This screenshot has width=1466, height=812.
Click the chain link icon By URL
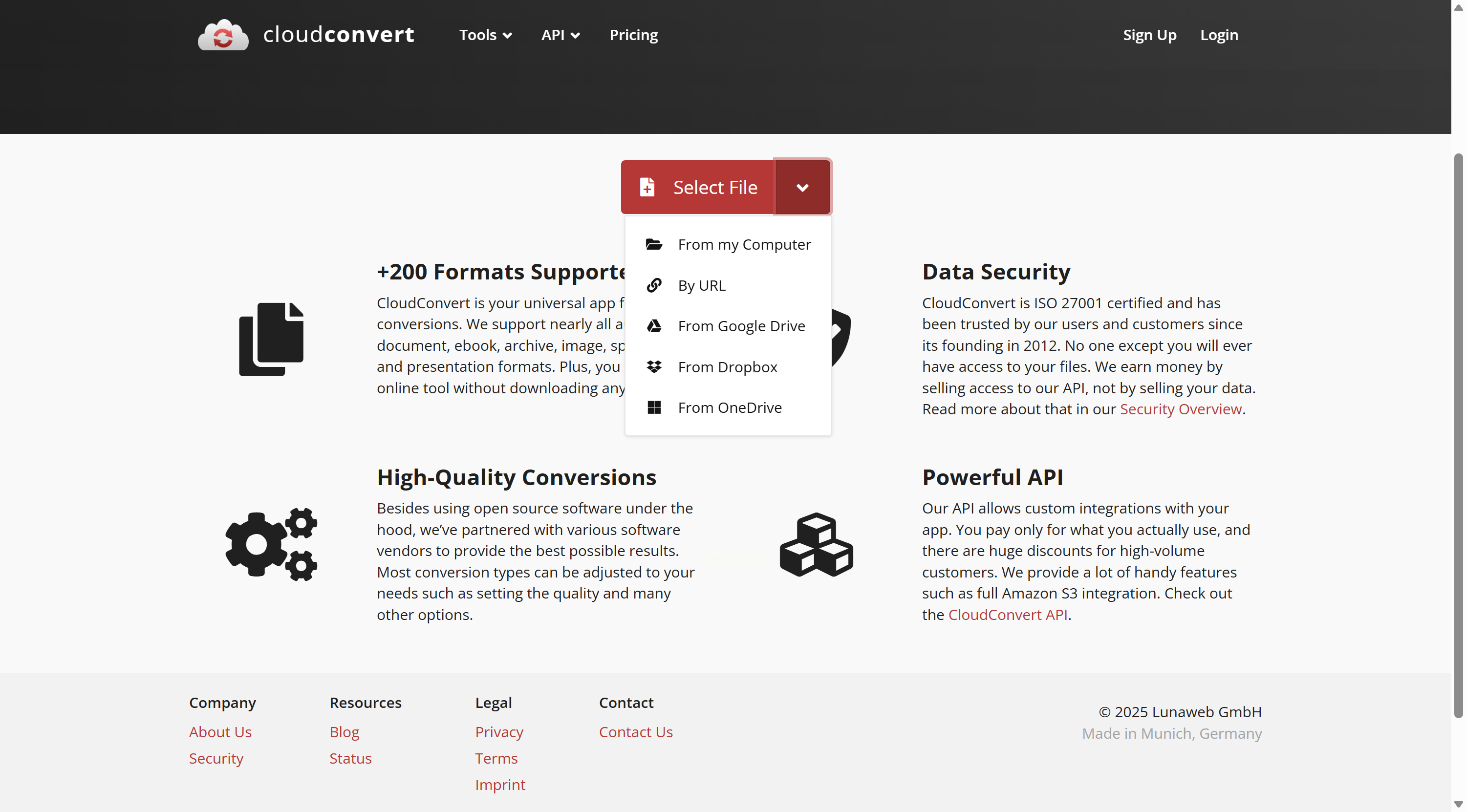pos(654,285)
